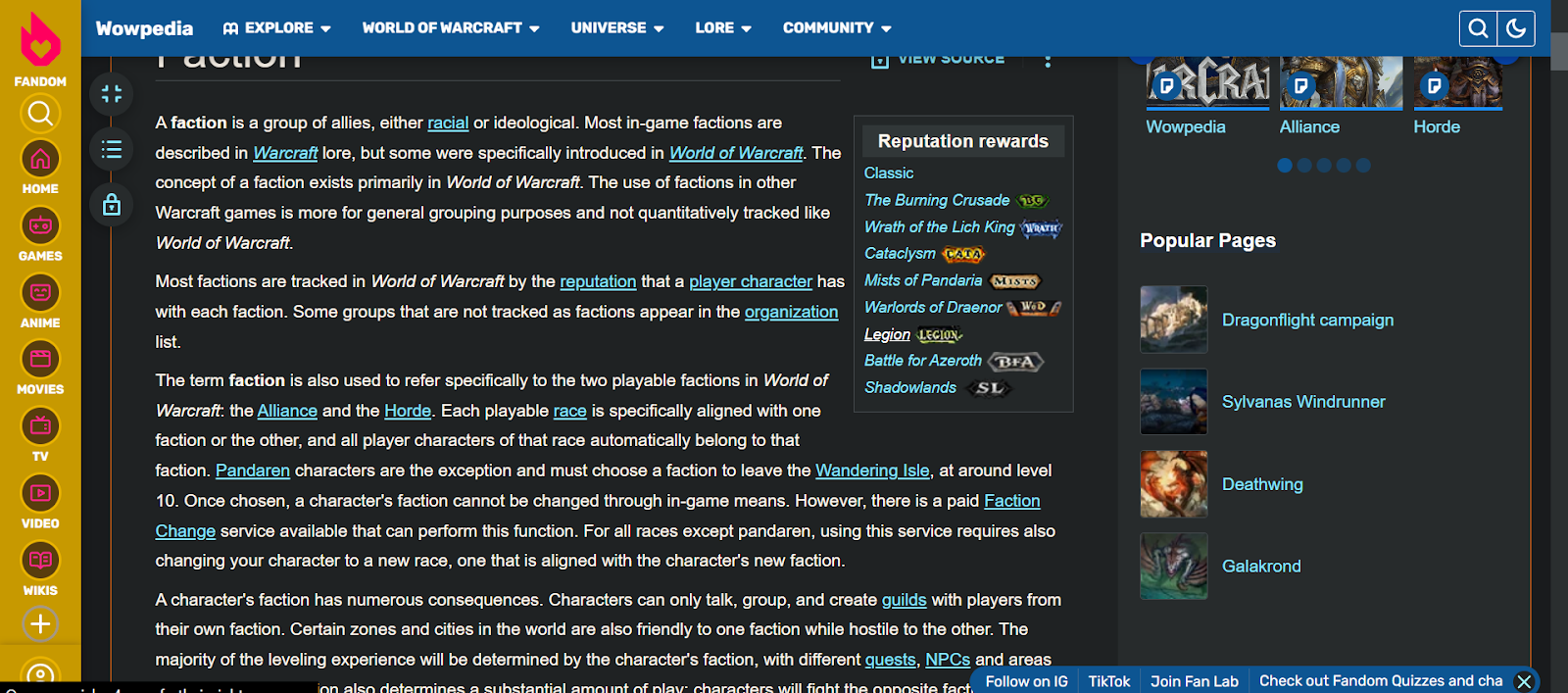Open the Wowpedia wiki card
1568x693 pixels.
(1207, 96)
